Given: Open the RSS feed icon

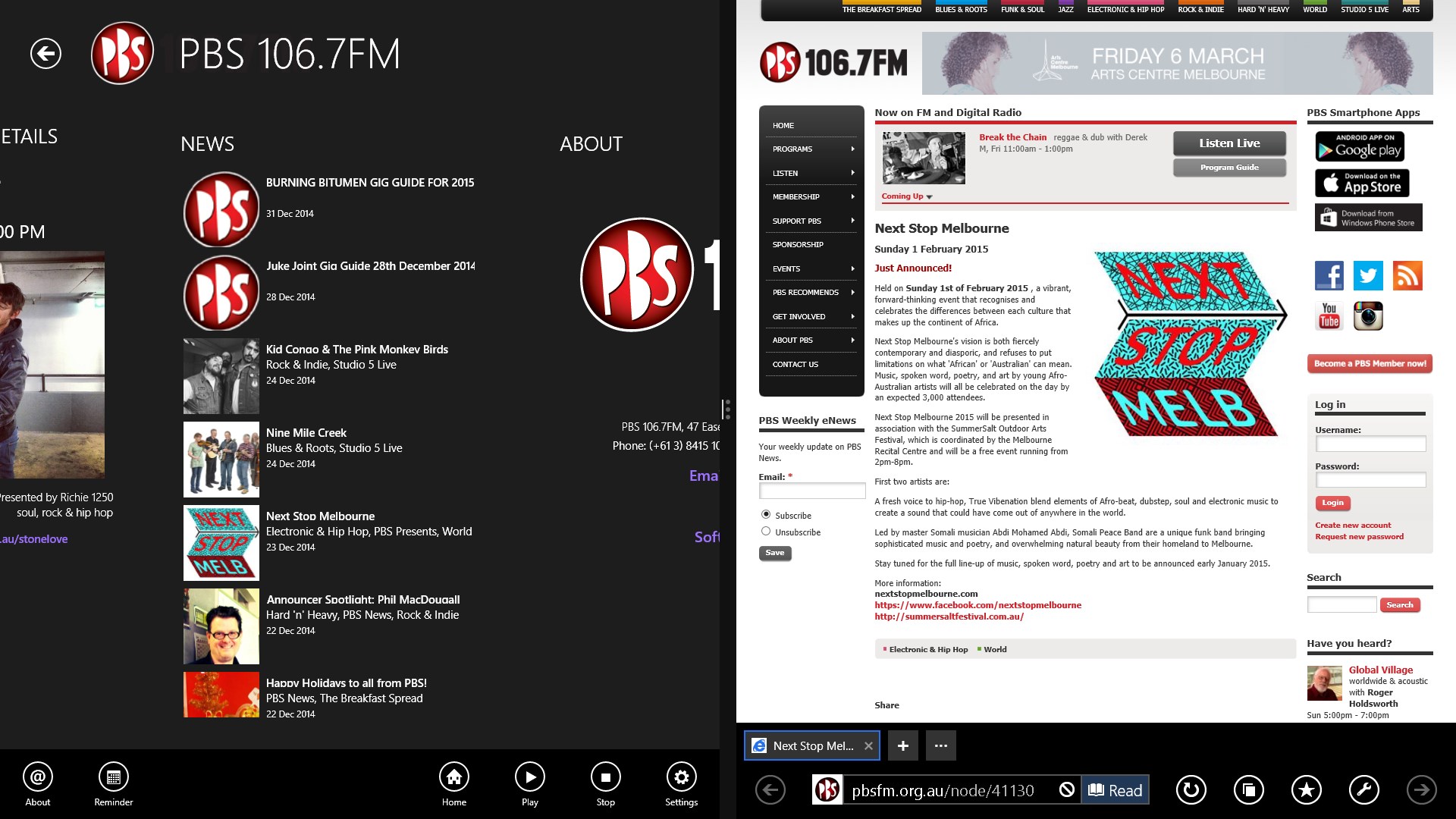Looking at the screenshot, I should [x=1407, y=275].
